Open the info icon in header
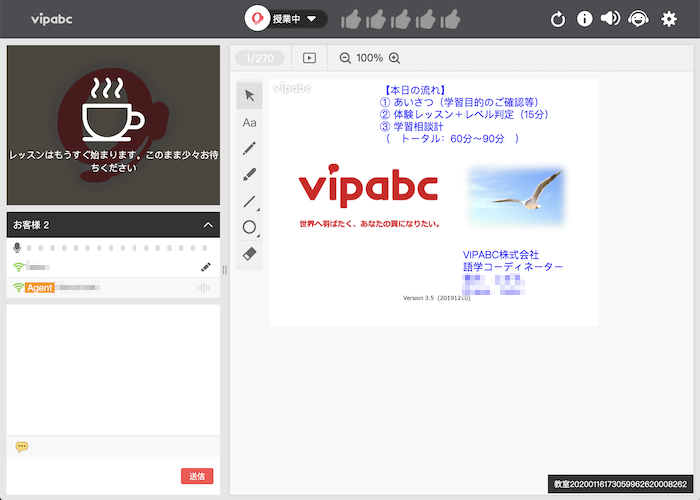Screen dimensions: 700x500 coord(584,19)
